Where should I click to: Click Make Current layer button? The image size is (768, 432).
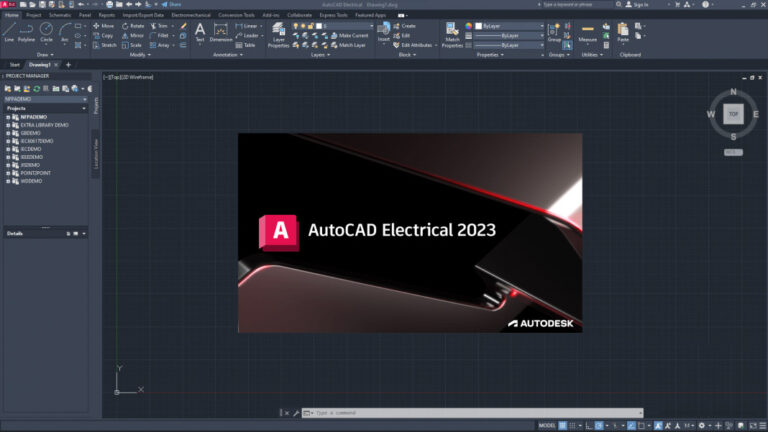click(349, 35)
